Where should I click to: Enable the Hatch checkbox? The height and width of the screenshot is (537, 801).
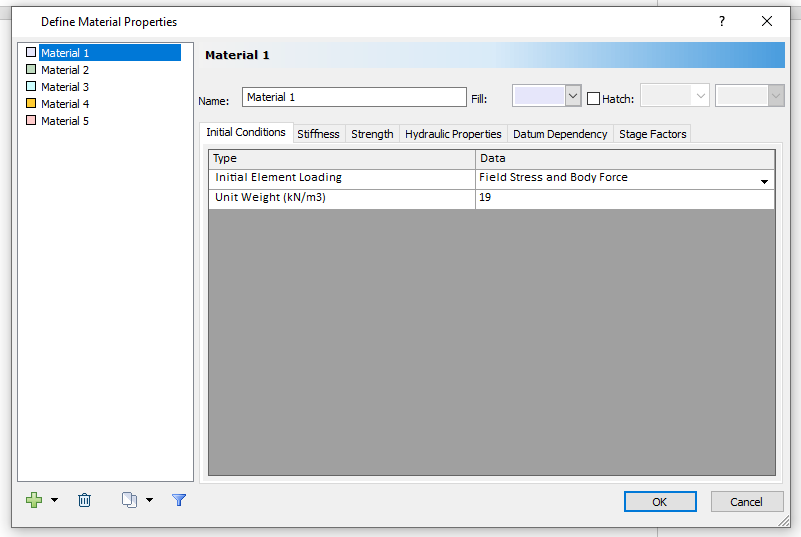(x=593, y=99)
